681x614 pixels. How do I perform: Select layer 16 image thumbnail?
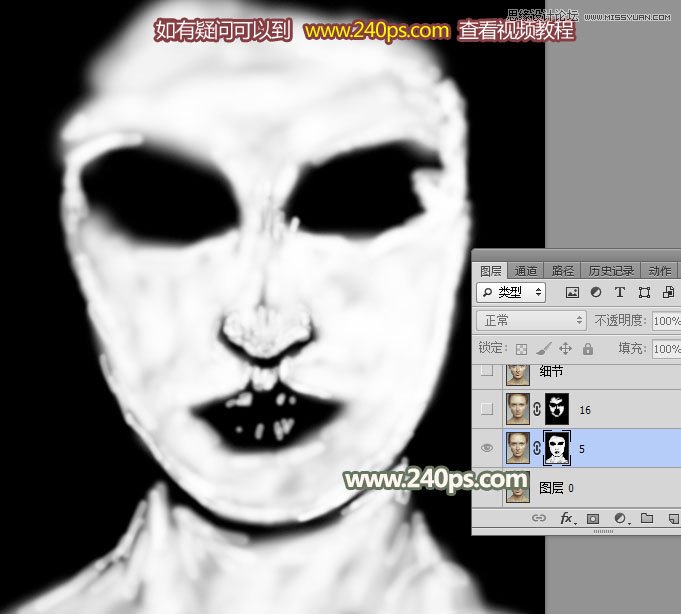click(518, 409)
